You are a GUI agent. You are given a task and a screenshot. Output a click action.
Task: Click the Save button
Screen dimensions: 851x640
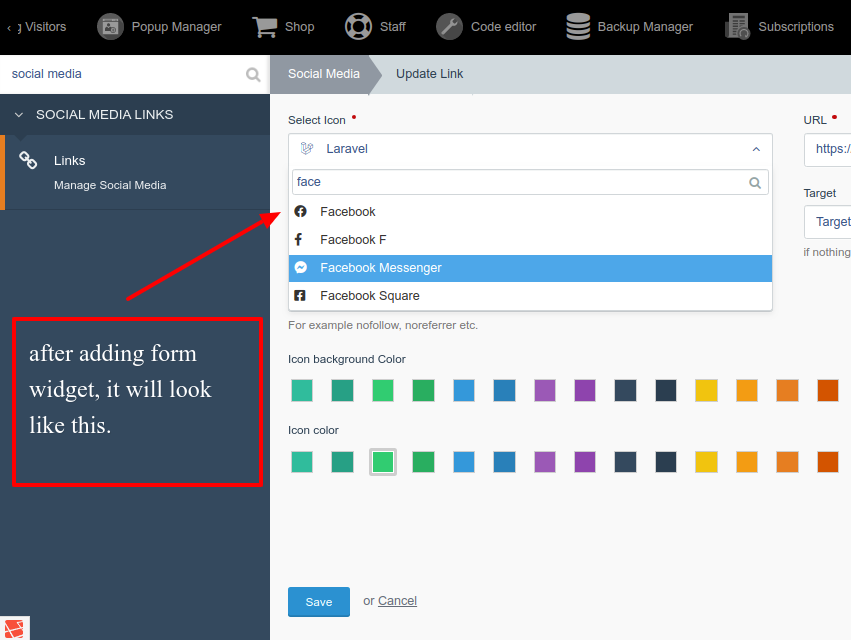[319, 601]
